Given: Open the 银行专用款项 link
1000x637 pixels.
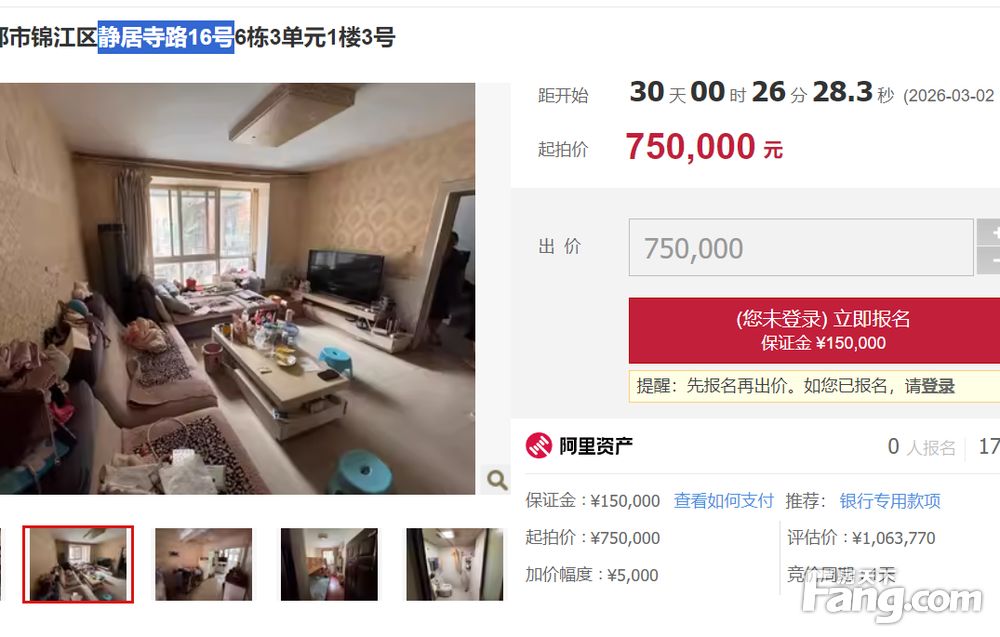Looking at the screenshot, I should pos(890,501).
